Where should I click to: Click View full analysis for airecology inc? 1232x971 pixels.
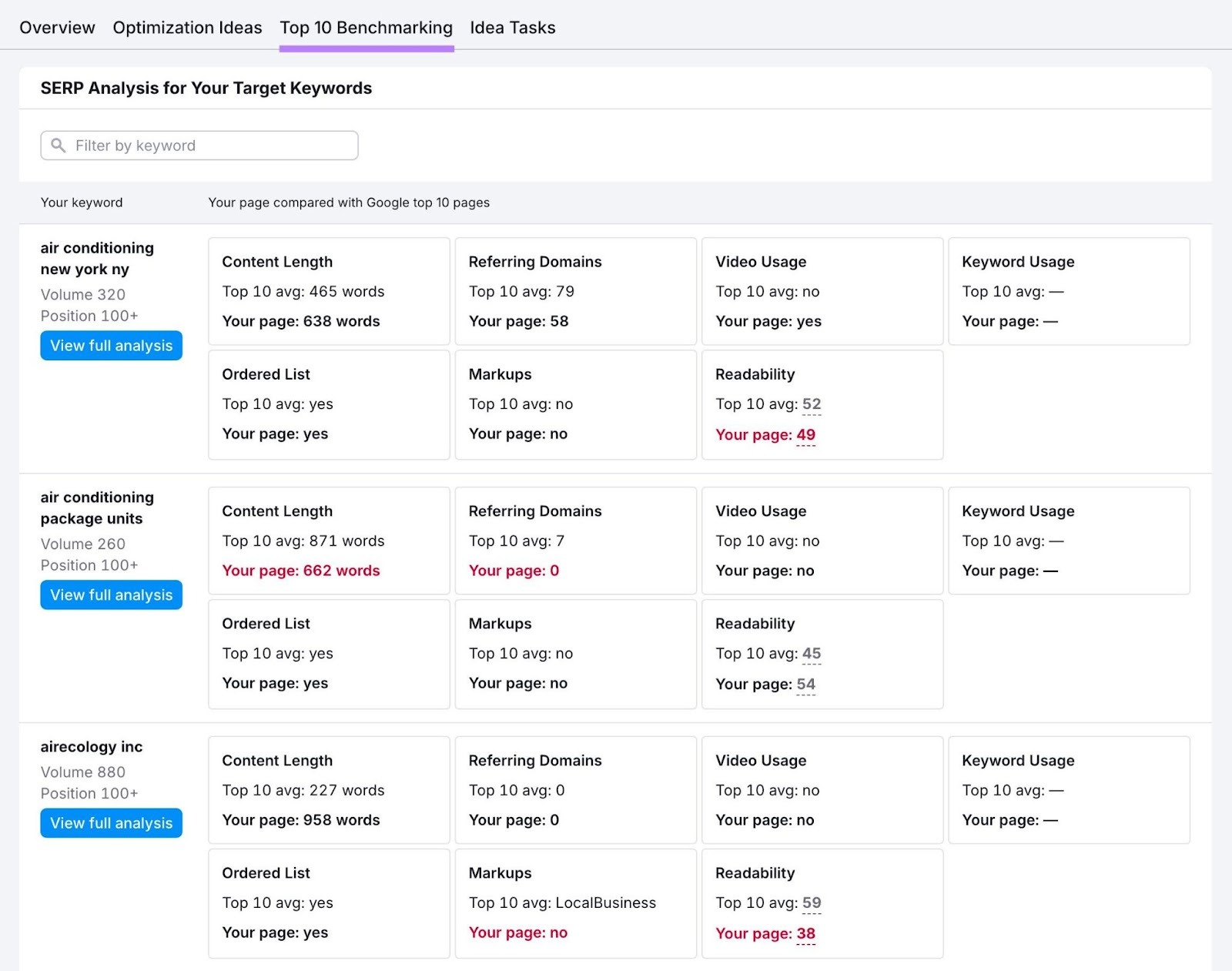tap(111, 822)
